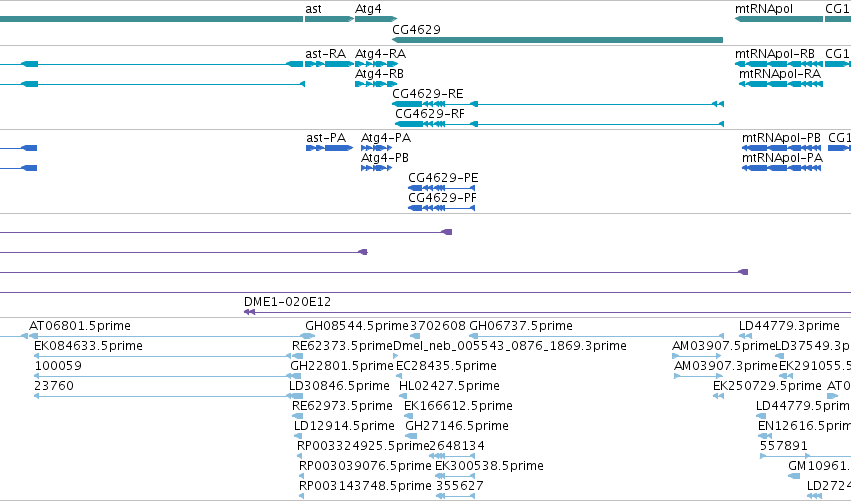Select the 3702608 feature

coord(415,336)
